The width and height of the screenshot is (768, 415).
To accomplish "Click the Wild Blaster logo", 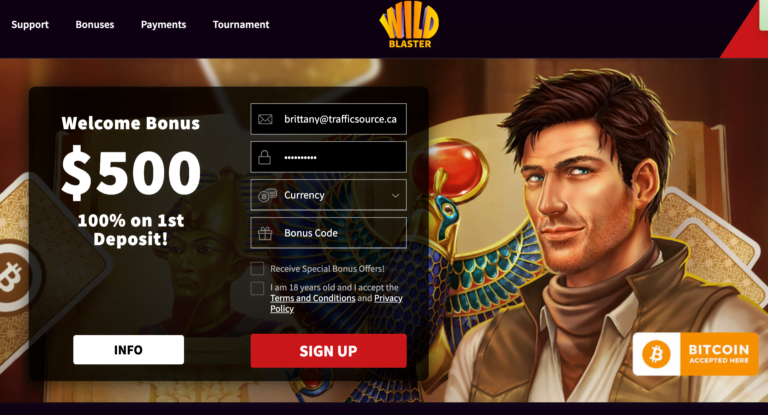I will point(409,27).
